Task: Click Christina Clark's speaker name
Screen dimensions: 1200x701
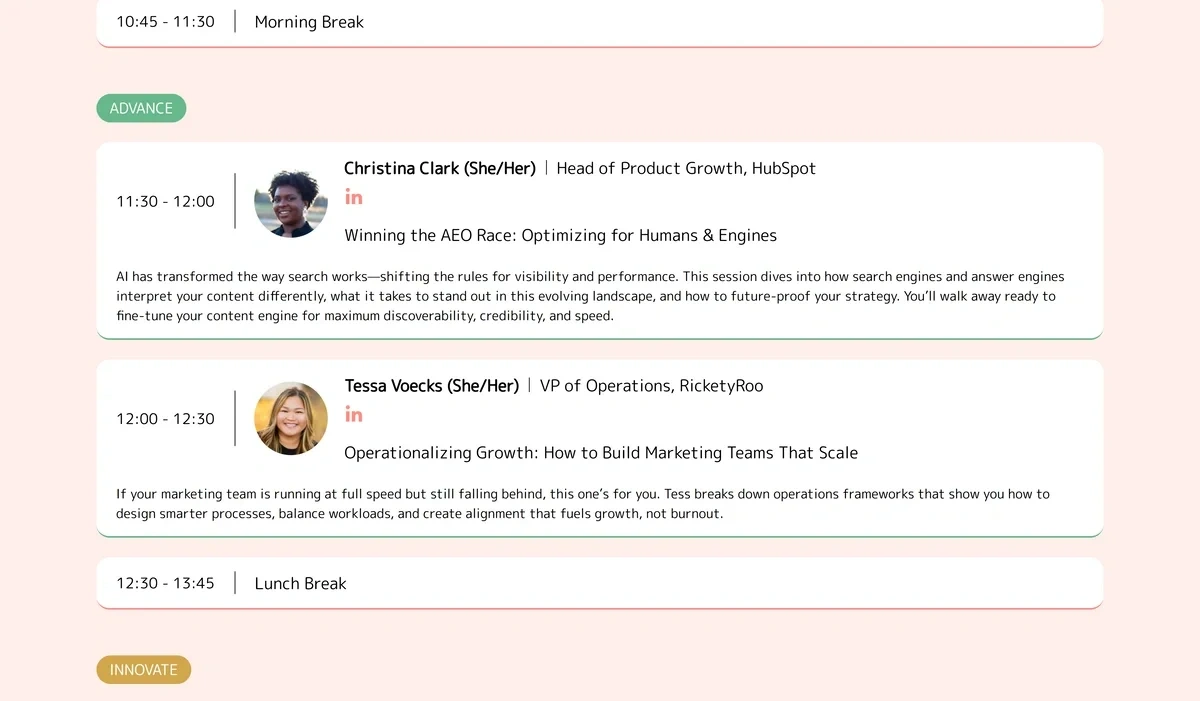Action: coord(440,168)
